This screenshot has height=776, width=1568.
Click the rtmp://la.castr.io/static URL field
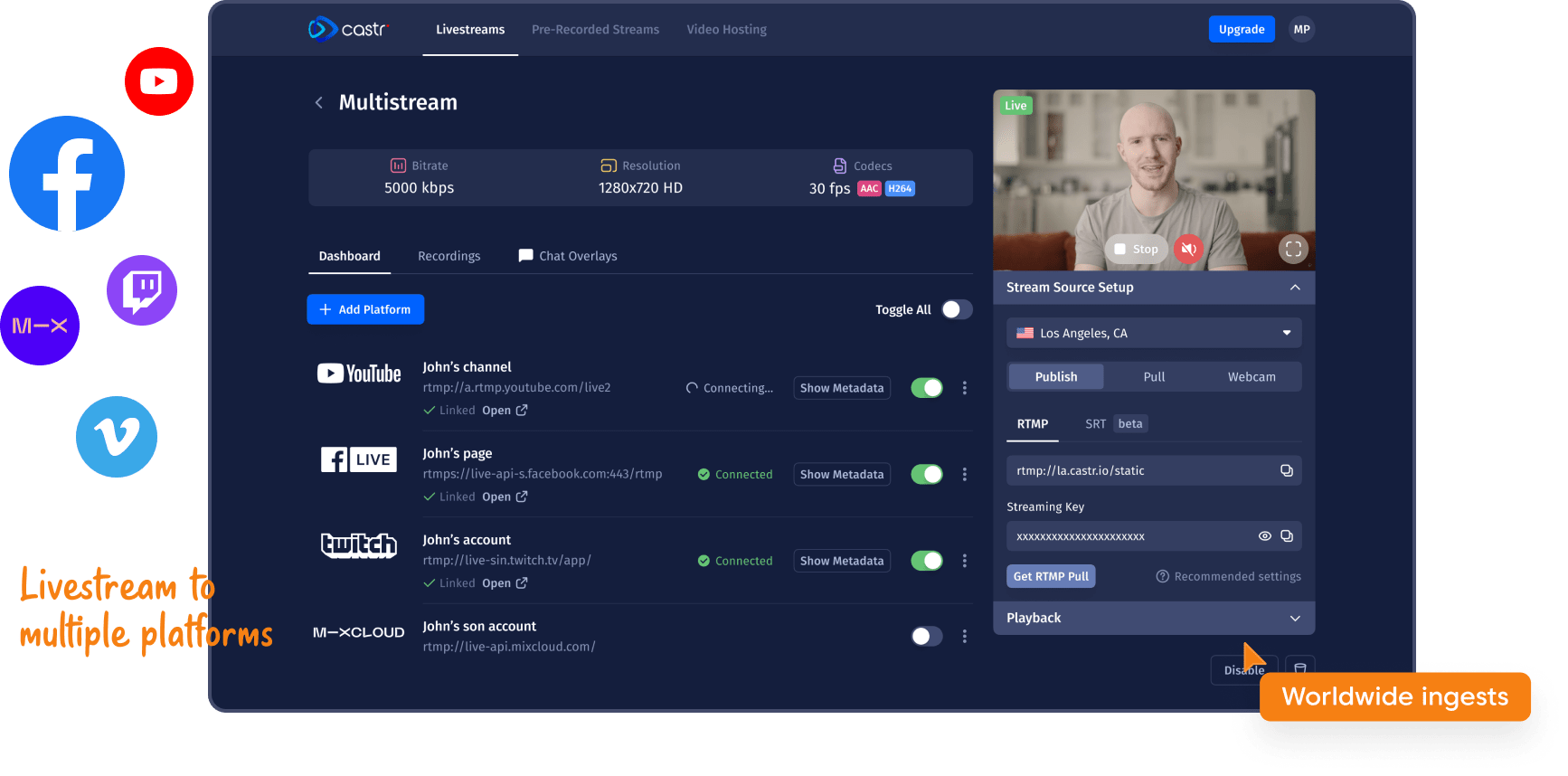point(1154,471)
